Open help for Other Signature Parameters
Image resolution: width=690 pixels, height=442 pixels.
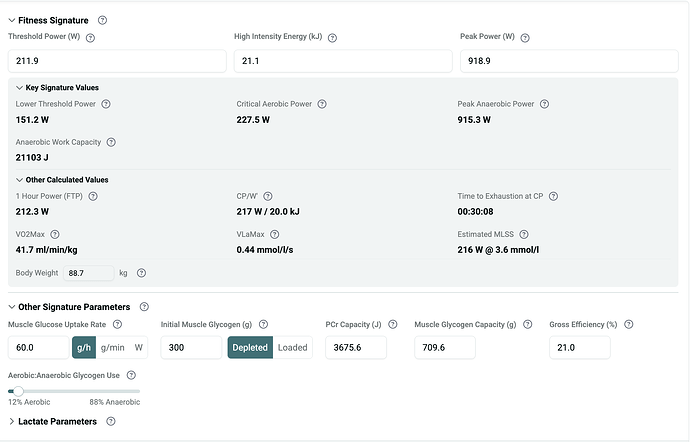(144, 307)
